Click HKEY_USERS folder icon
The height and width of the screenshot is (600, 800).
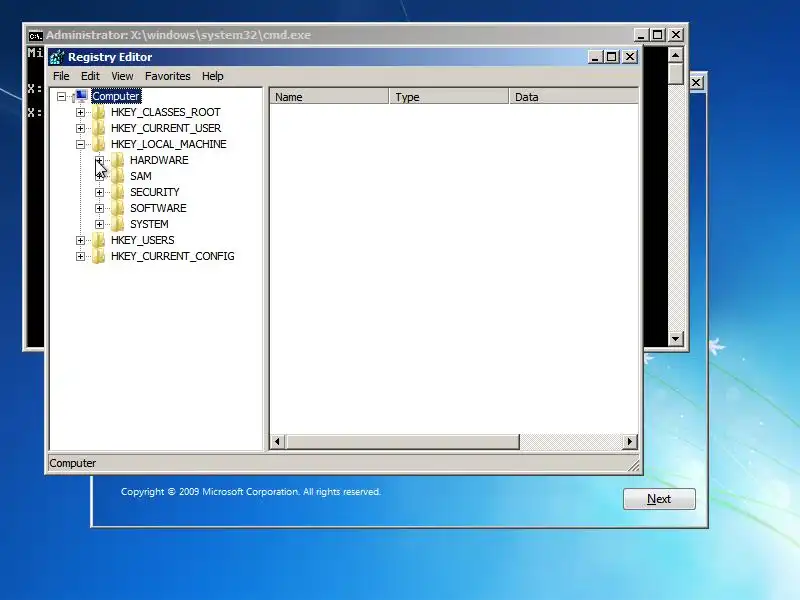(98, 240)
